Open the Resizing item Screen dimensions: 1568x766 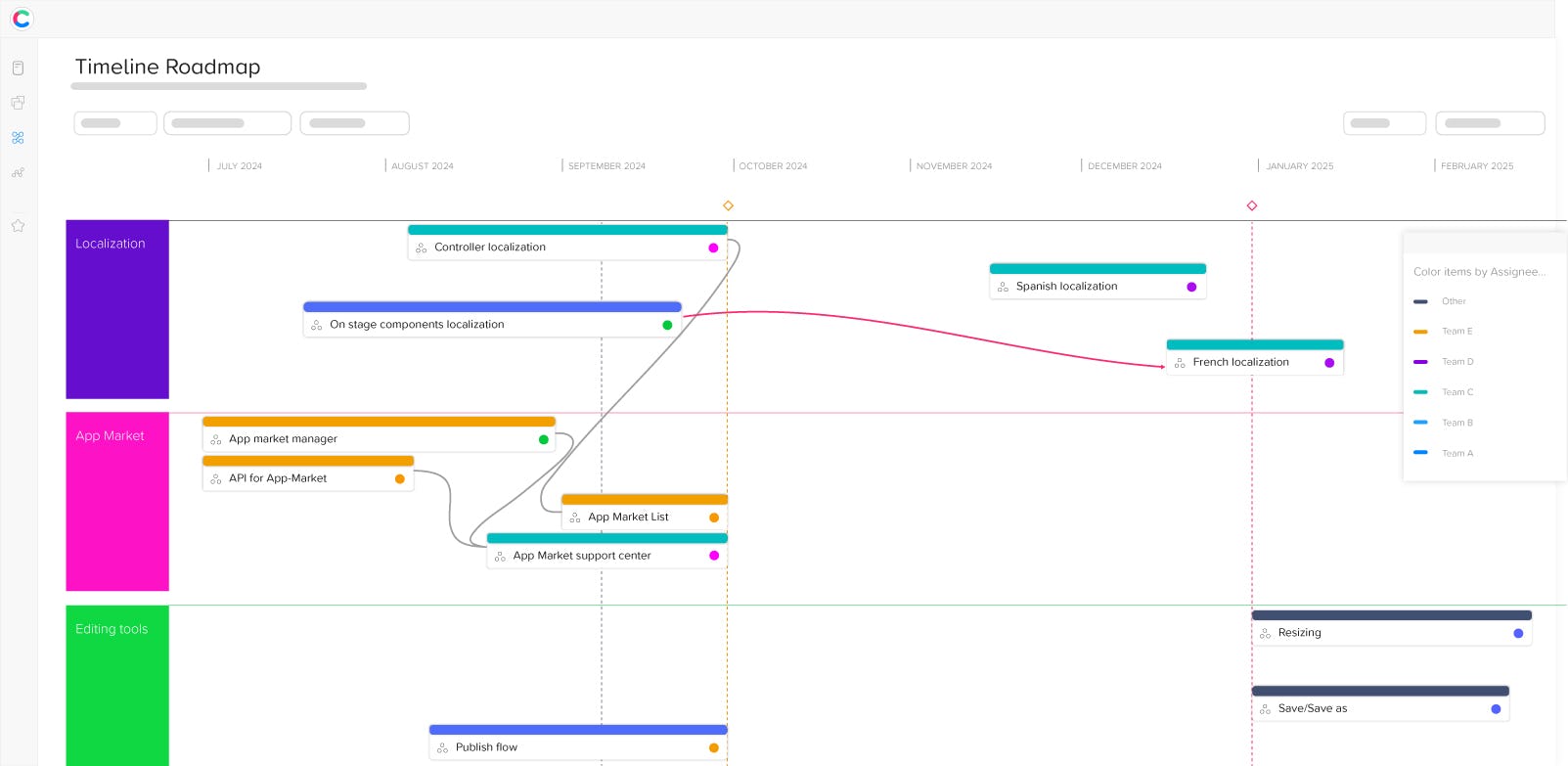1392,628
